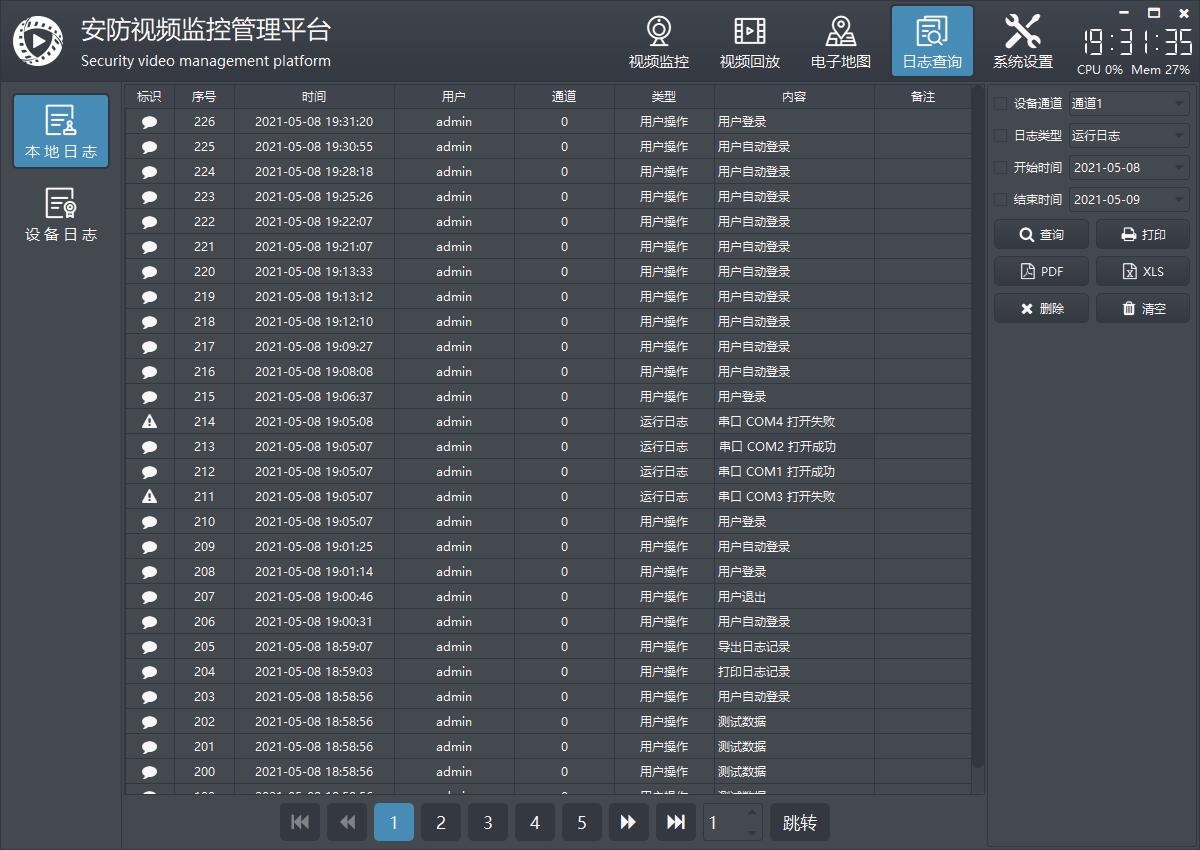
Task: Open the 电子地图 electronic map module
Action: coord(840,42)
